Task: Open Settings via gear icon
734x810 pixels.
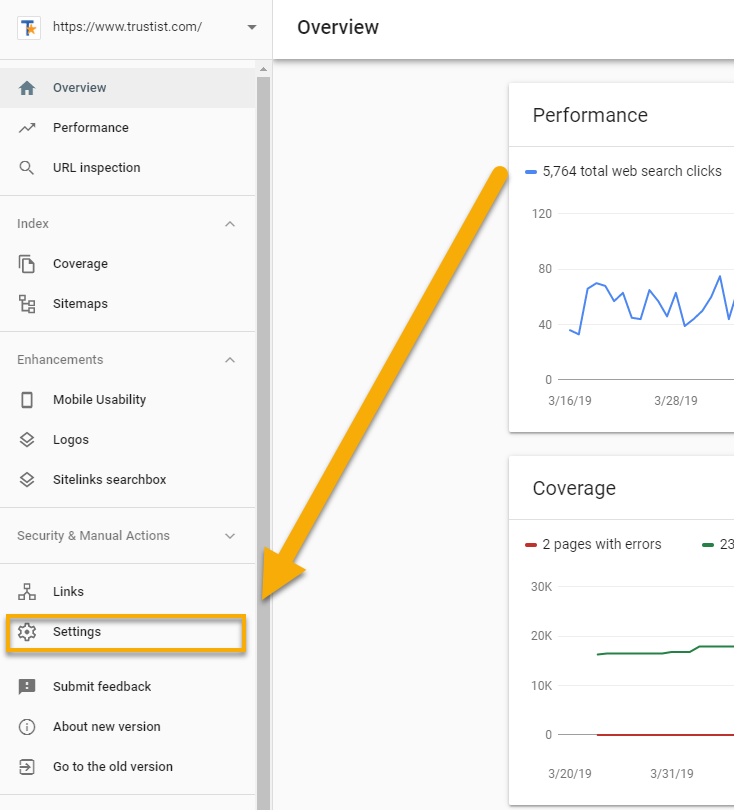Action: point(26,631)
